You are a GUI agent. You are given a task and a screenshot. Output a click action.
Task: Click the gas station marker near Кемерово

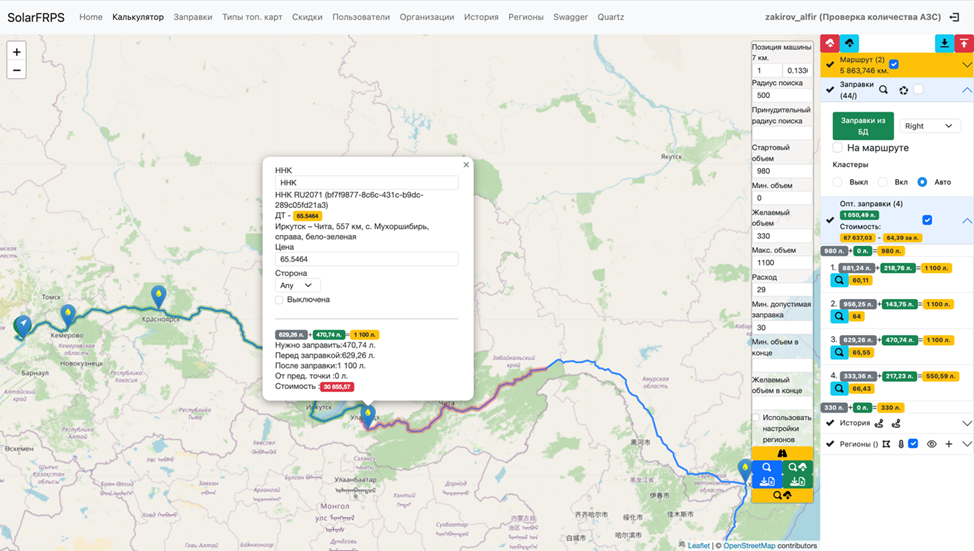click(x=68, y=315)
